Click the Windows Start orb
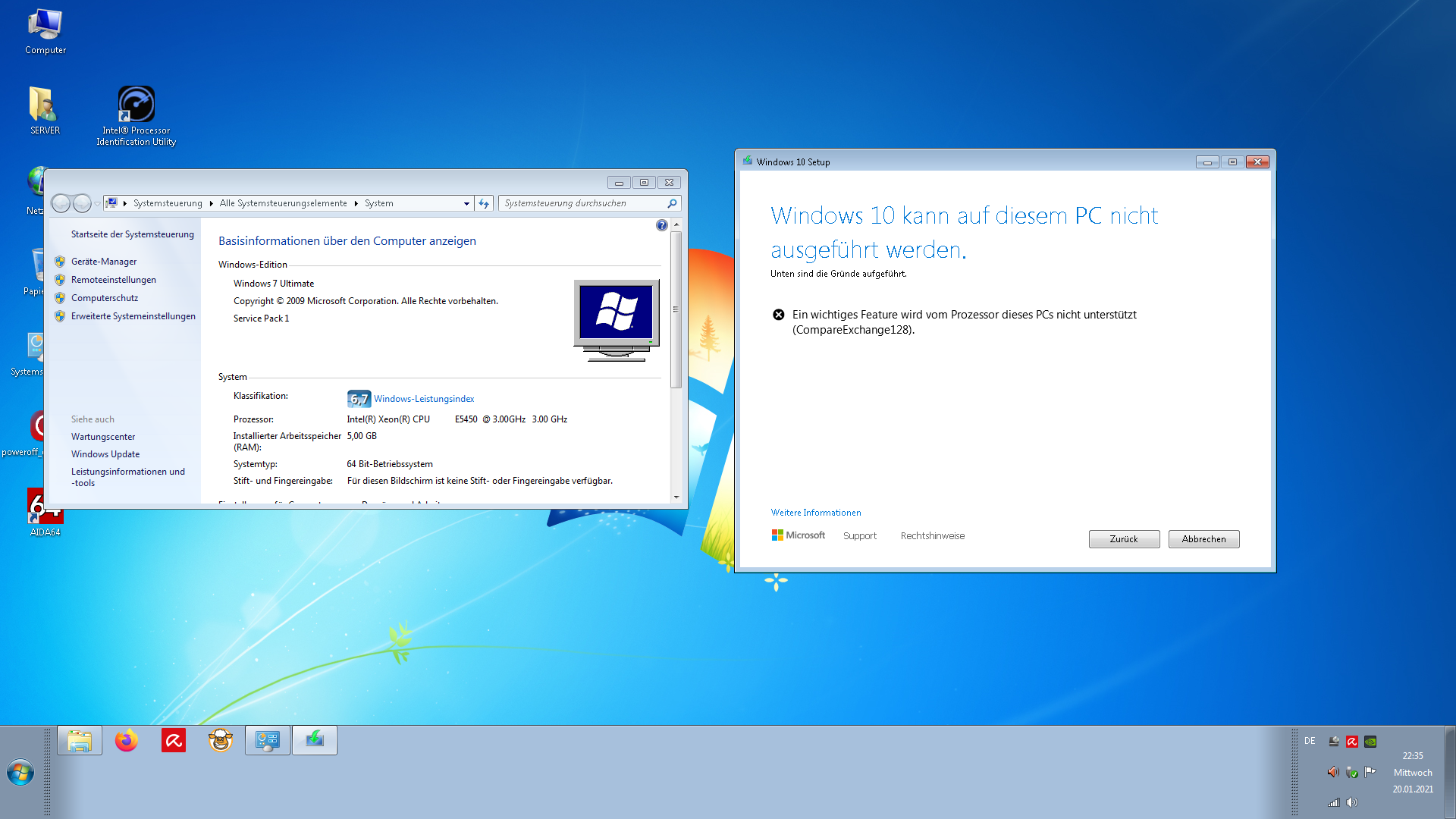The height and width of the screenshot is (819, 1456). [20, 773]
